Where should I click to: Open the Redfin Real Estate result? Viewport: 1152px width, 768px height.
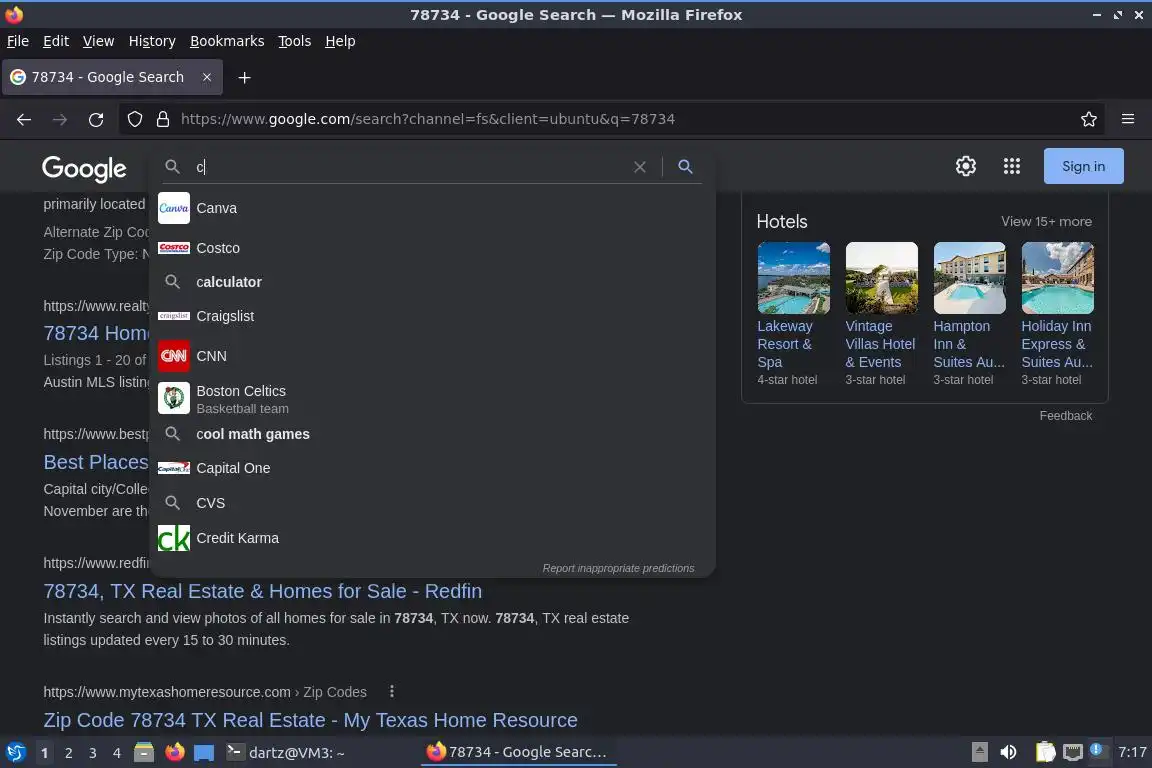tap(262, 591)
